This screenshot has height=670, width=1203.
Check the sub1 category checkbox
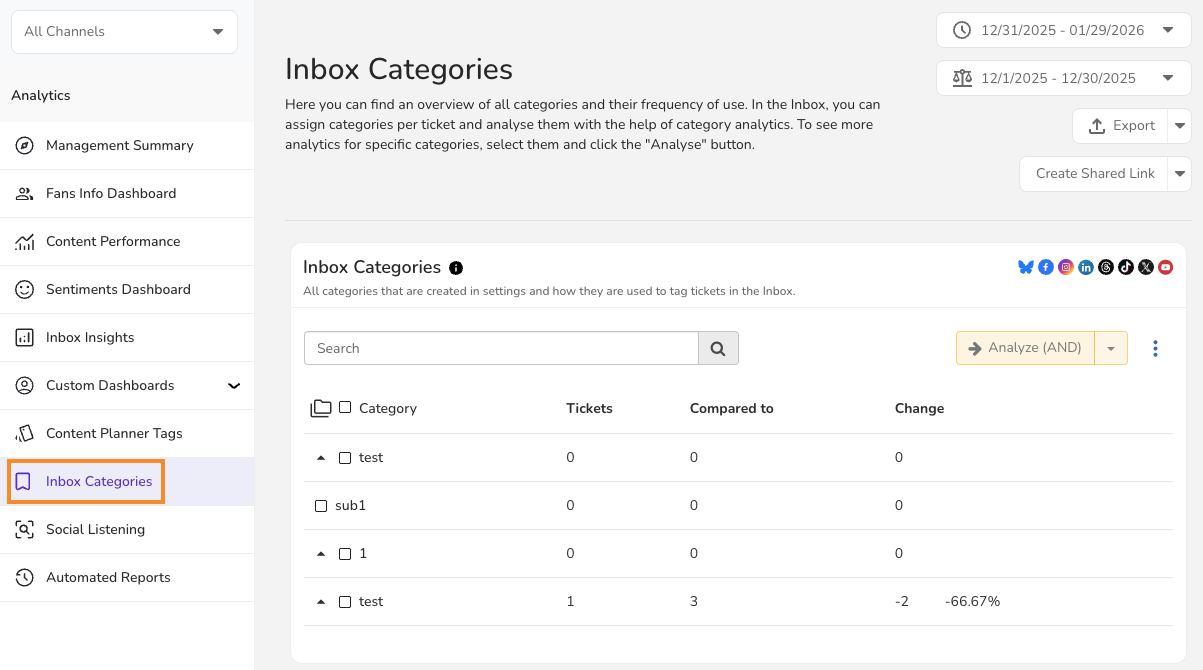[321, 506]
